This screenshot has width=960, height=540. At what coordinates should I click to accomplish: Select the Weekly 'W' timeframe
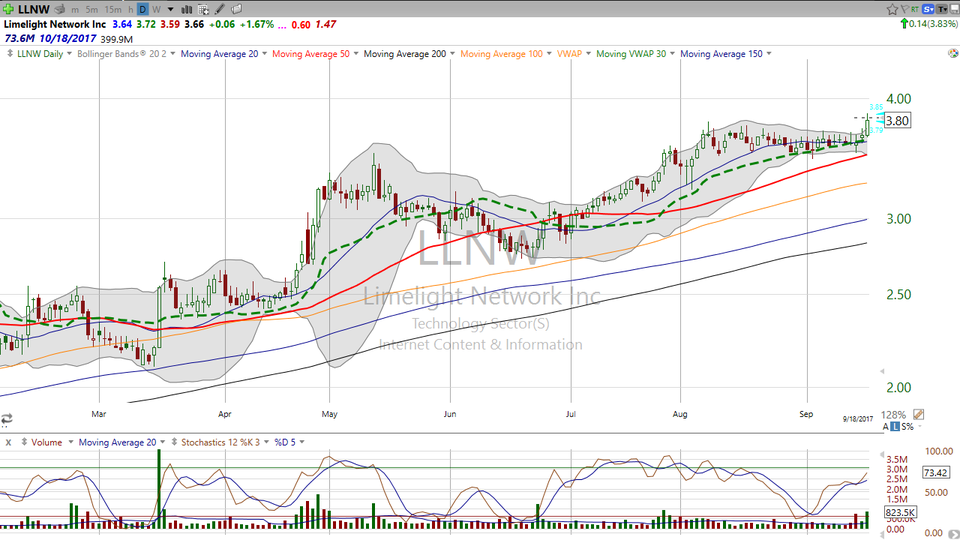[x=157, y=10]
